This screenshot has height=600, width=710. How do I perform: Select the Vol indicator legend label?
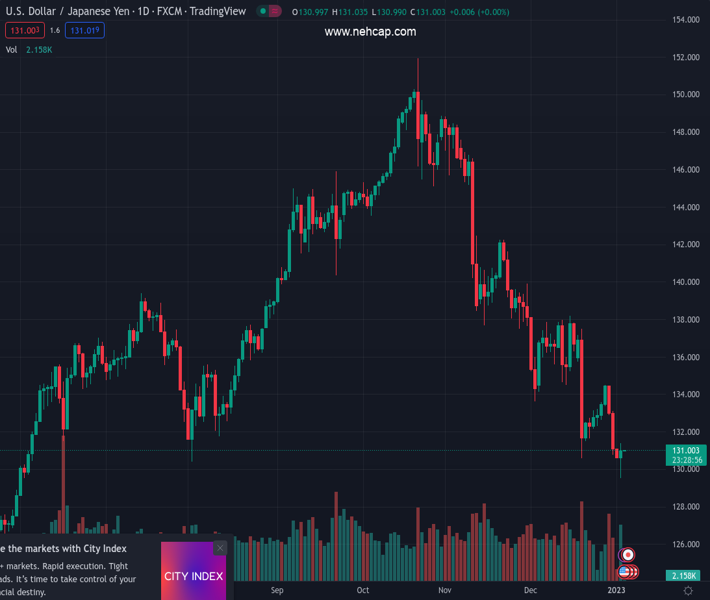pyautogui.click(x=11, y=49)
